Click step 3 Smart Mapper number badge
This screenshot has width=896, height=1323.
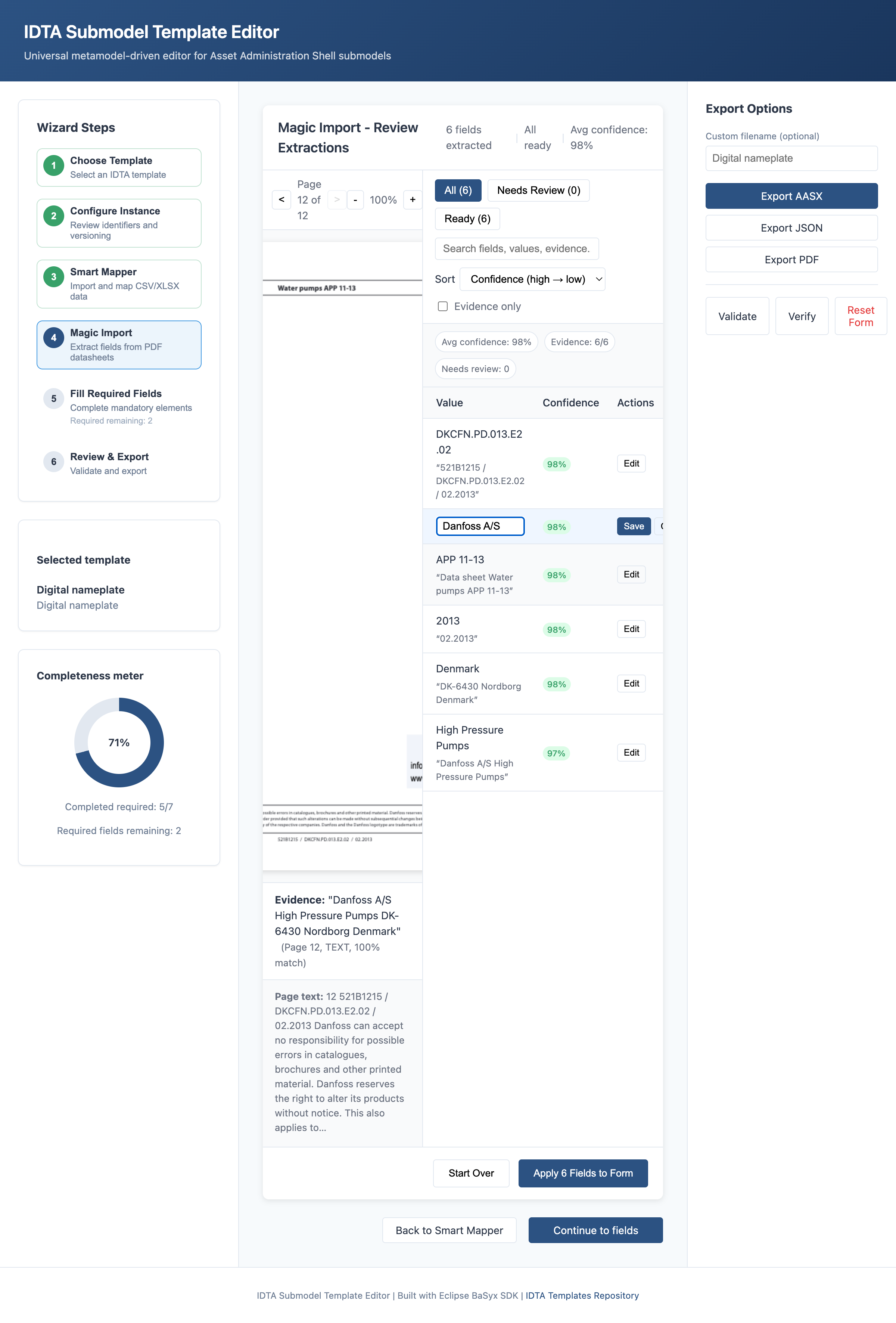tap(53, 277)
